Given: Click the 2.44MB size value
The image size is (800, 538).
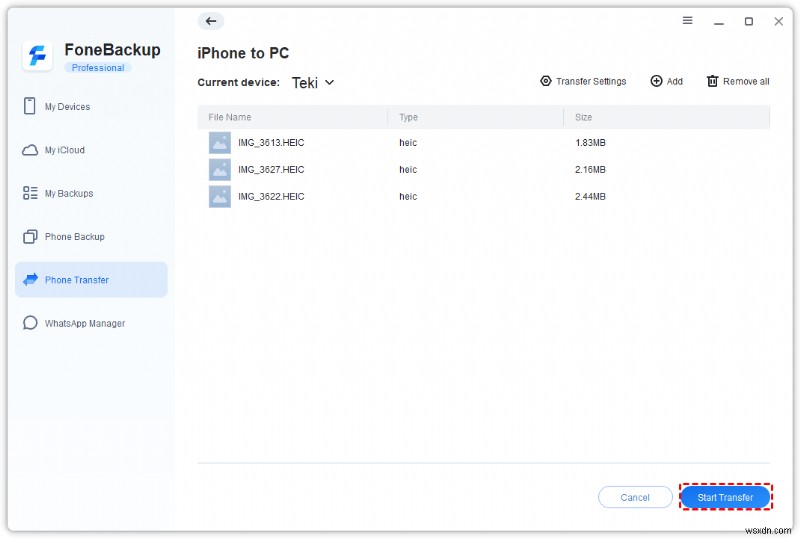Looking at the screenshot, I should pos(590,197).
